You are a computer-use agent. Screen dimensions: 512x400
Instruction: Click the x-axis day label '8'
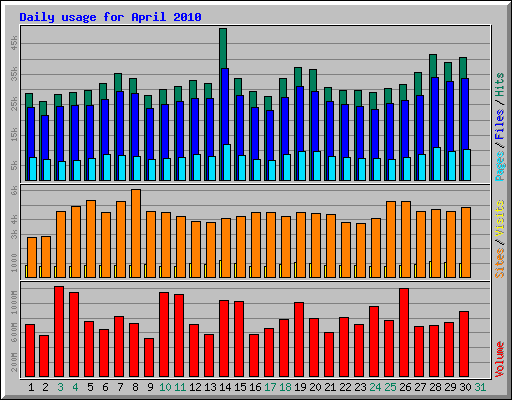coord(135,387)
